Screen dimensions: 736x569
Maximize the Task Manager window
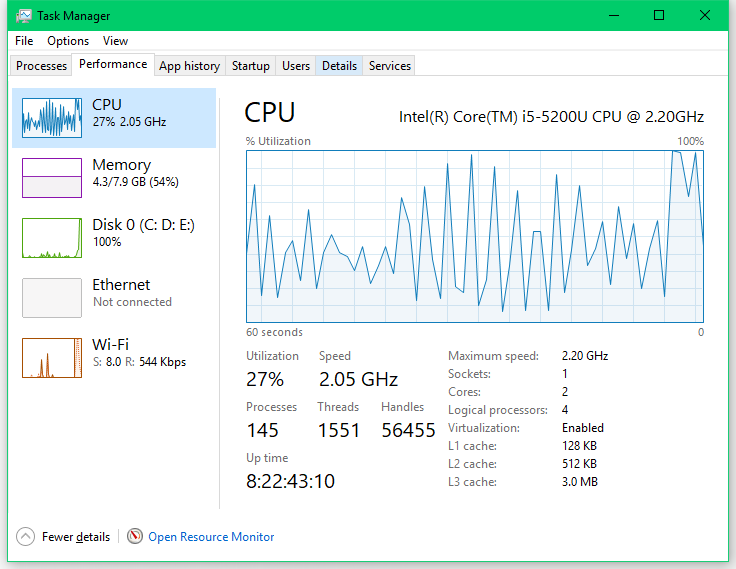pyautogui.click(x=659, y=15)
